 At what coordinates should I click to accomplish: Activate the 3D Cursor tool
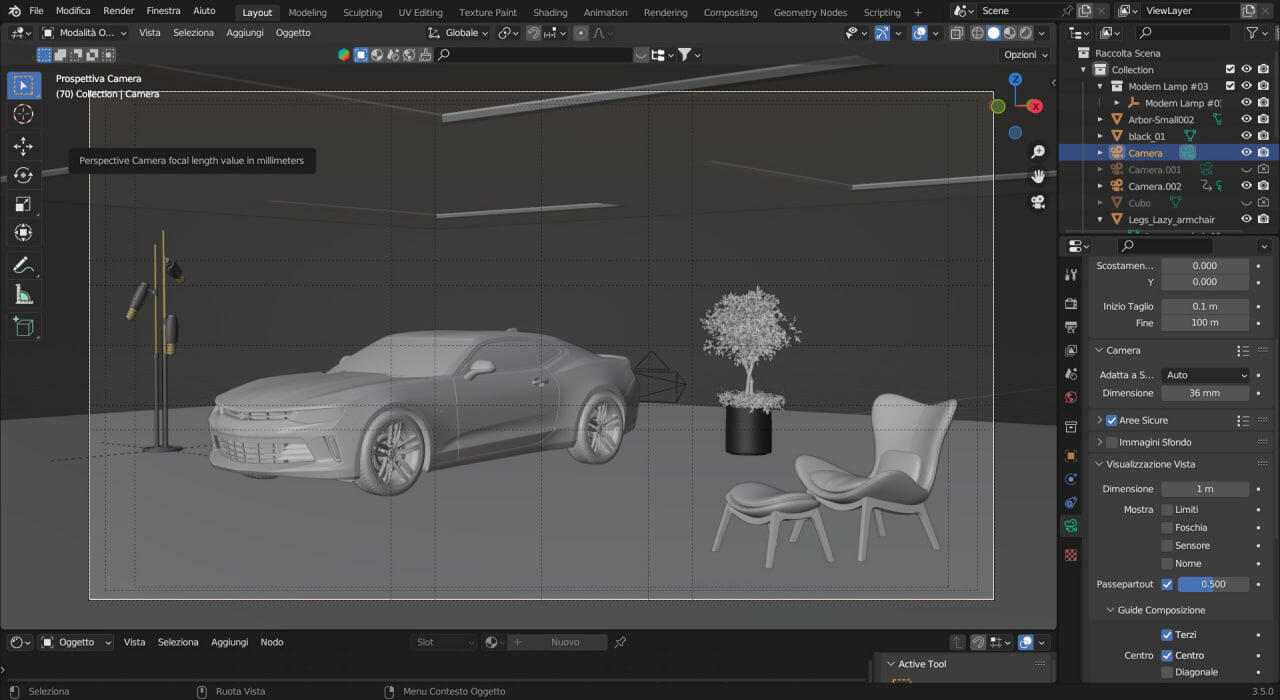23,115
